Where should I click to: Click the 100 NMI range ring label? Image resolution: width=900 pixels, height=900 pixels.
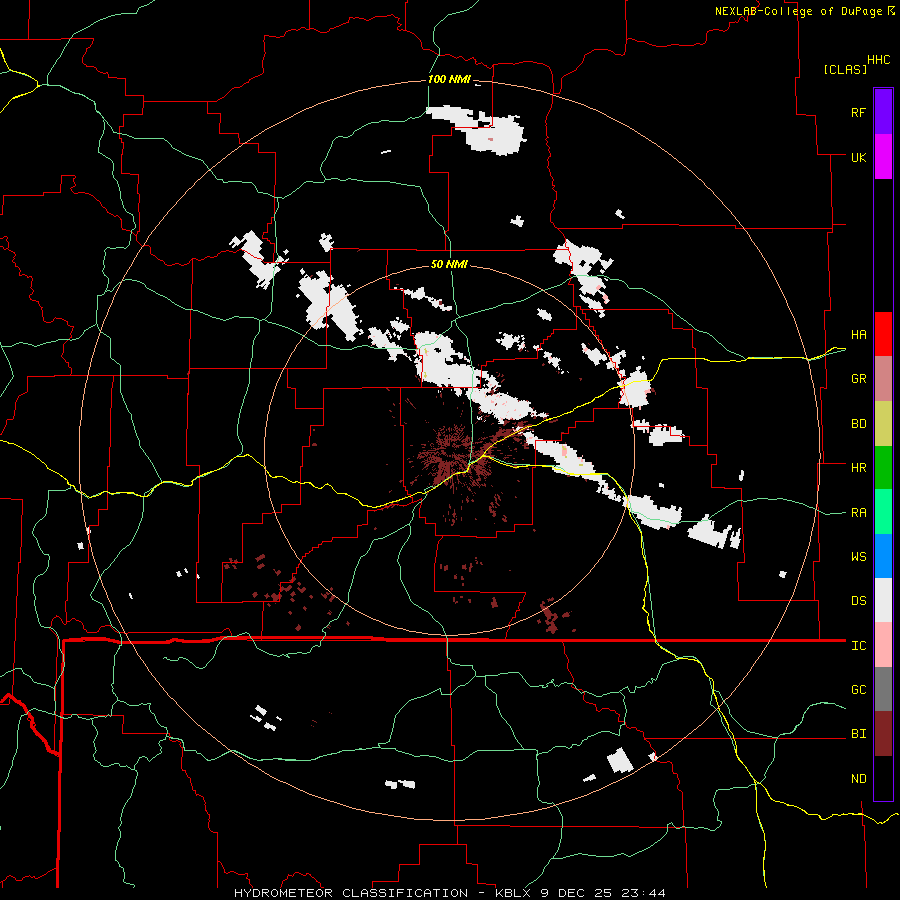(x=449, y=79)
